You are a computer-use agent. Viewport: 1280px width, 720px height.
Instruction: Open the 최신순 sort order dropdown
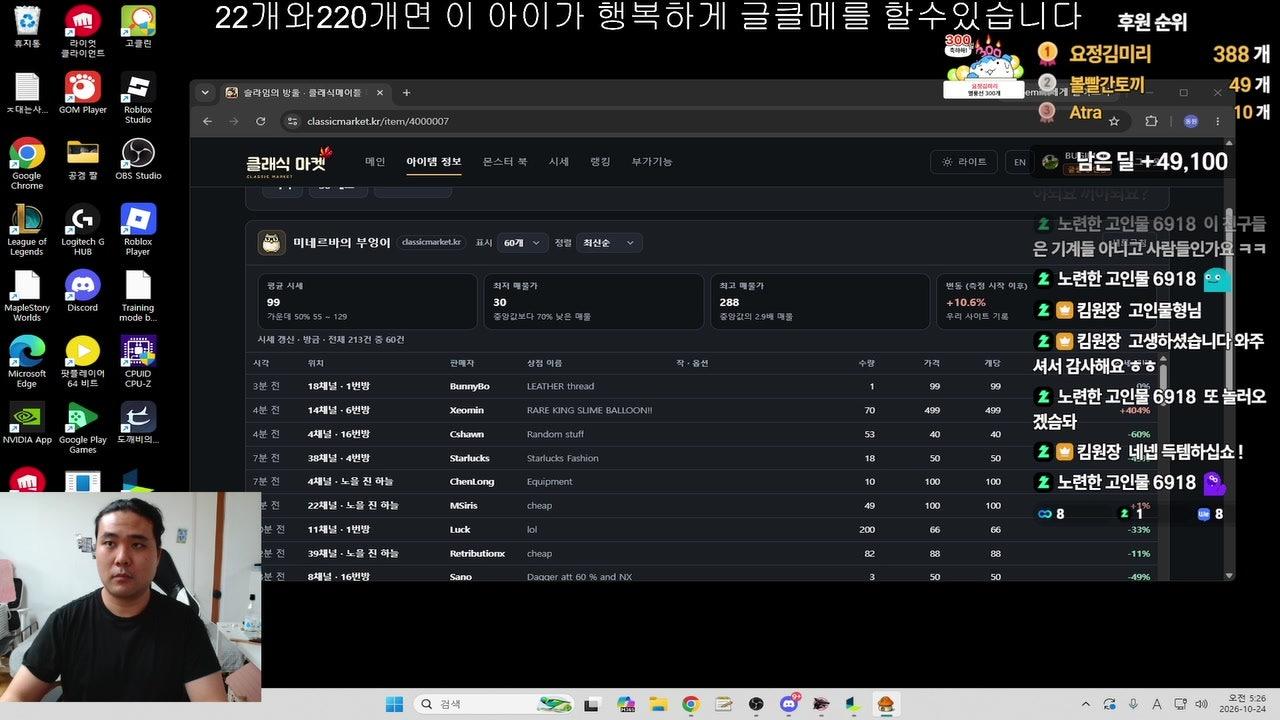[609, 243]
